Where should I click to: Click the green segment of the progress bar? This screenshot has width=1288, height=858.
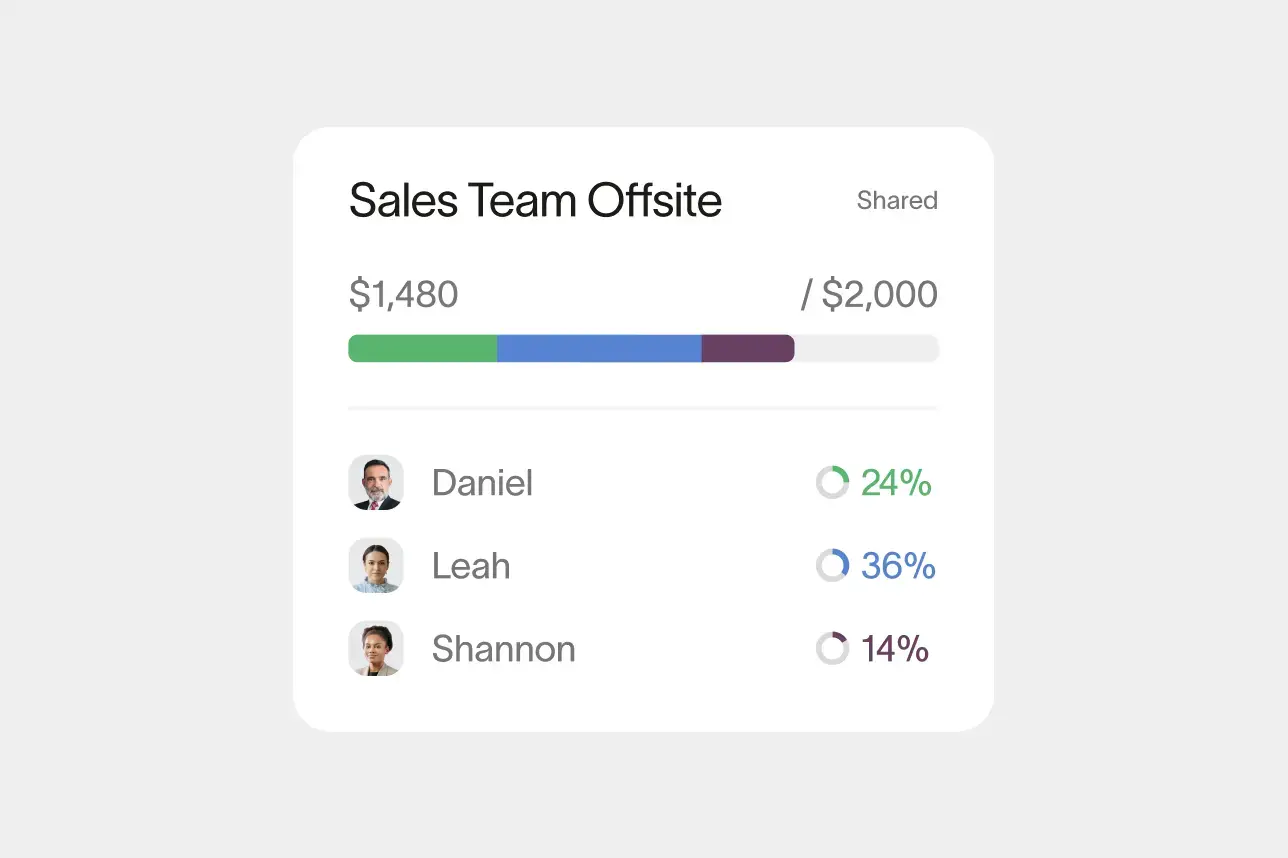pos(420,347)
